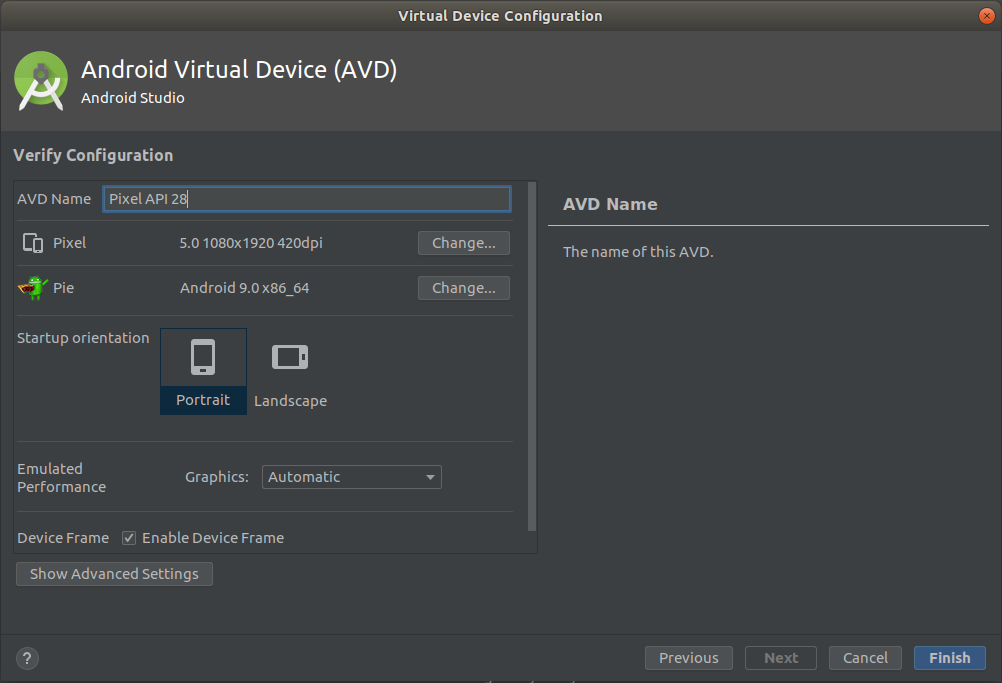Close the Virtual Device Configuration window
The image size is (1002, 683).
[x=986, y=15]
